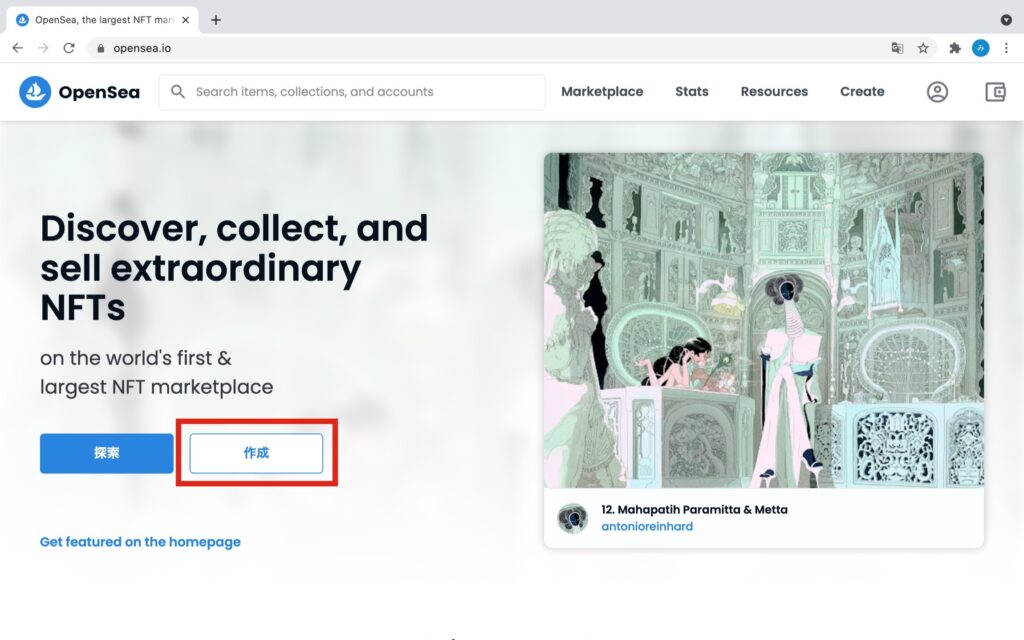Expand the tab search dropdown arrow
1024x640 pixels.
coord(1006,20)
